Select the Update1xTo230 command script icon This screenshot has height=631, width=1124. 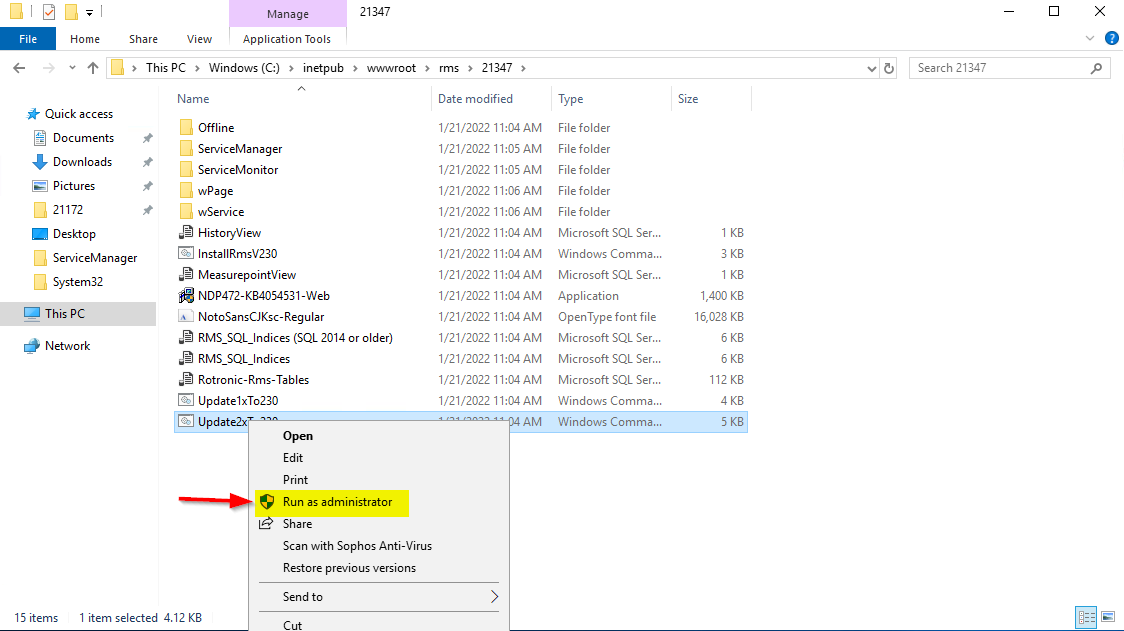pos(186,400)
